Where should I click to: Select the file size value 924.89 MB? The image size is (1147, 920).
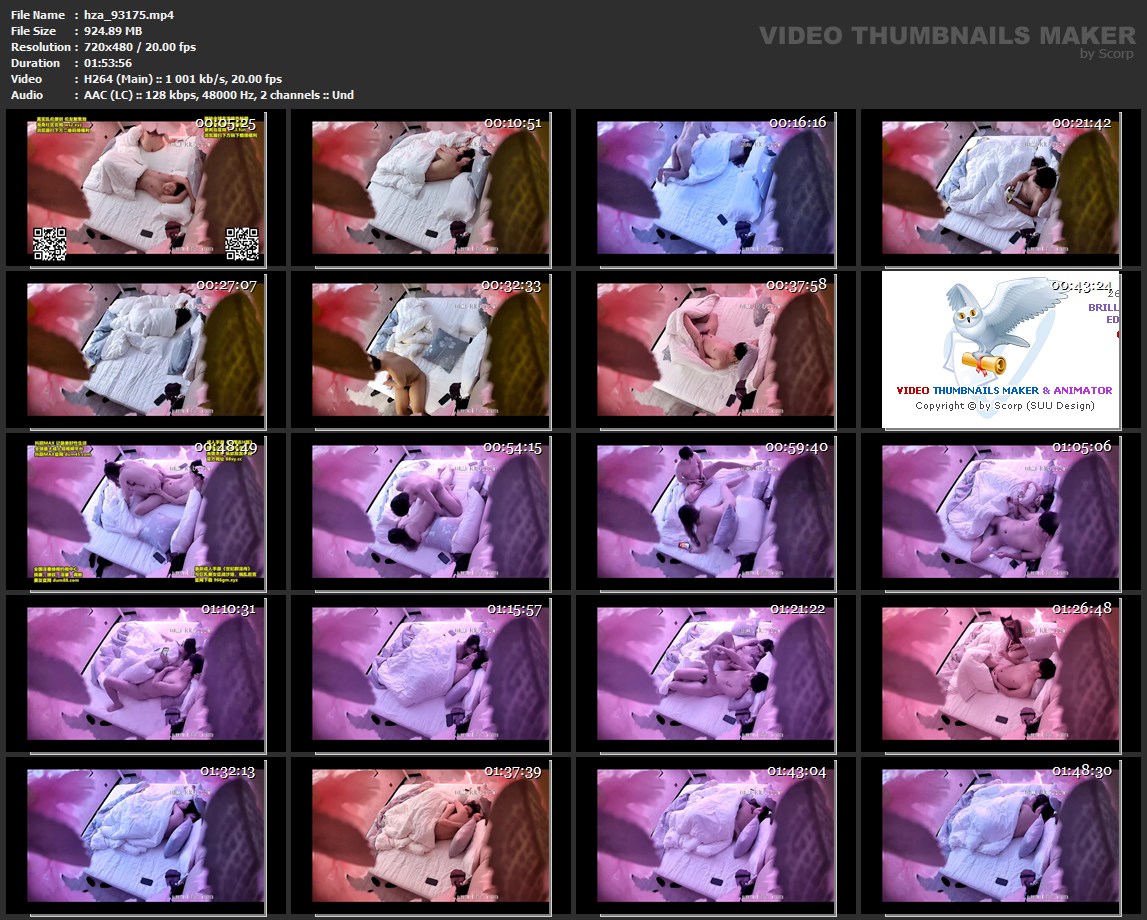tap(113, 31)
